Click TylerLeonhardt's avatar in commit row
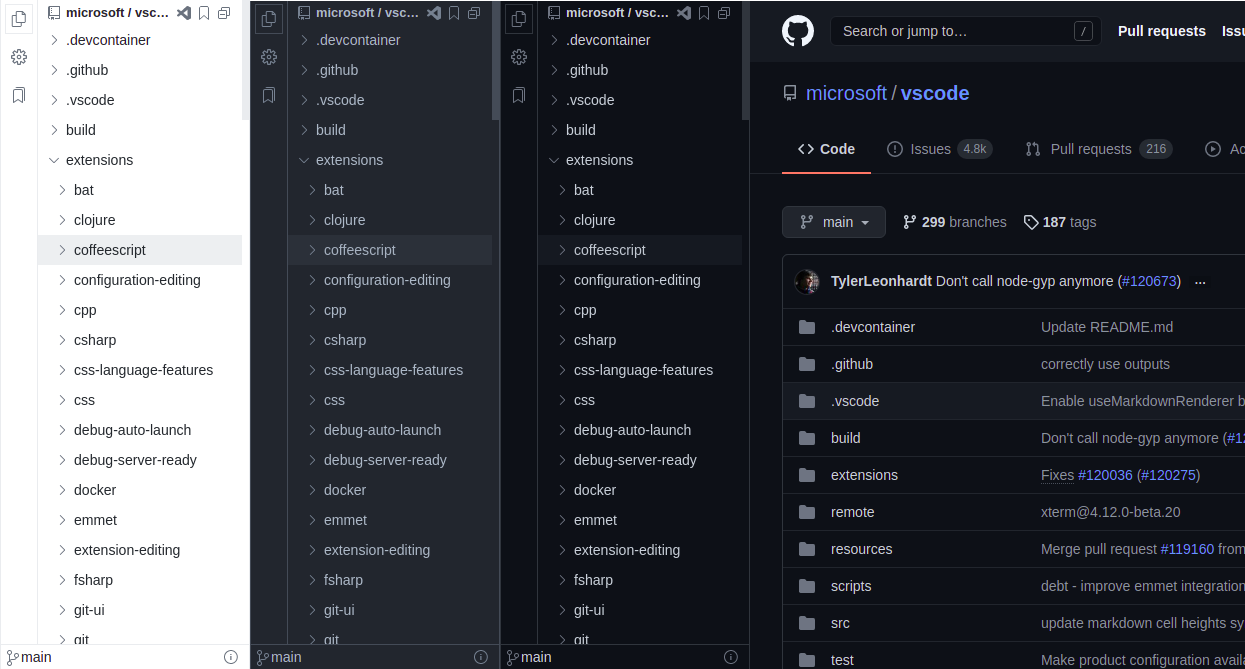This screenshot has width=1245, height=669. pos(807,282)
